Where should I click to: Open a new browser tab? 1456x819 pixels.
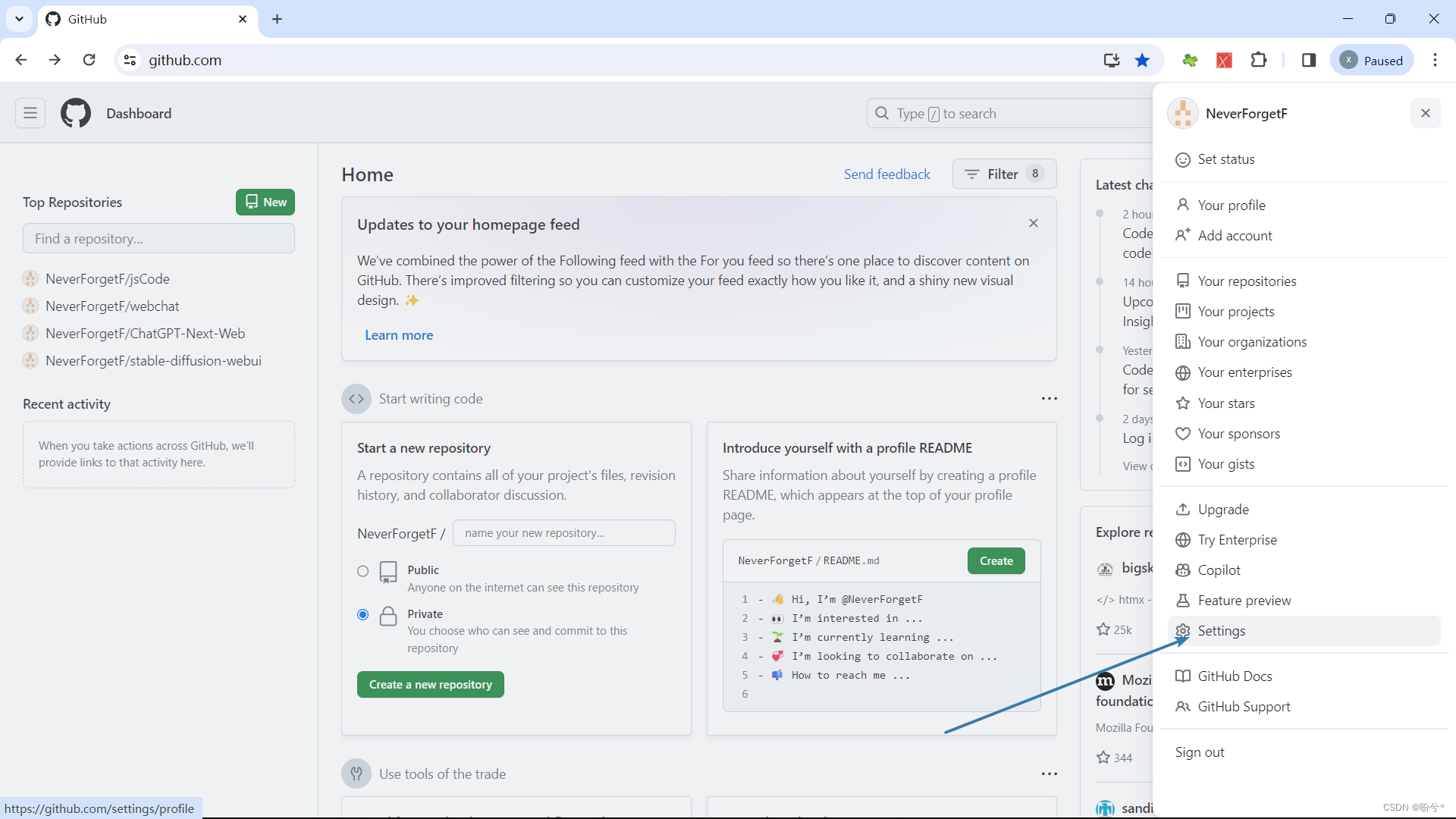tap(278, 19)
